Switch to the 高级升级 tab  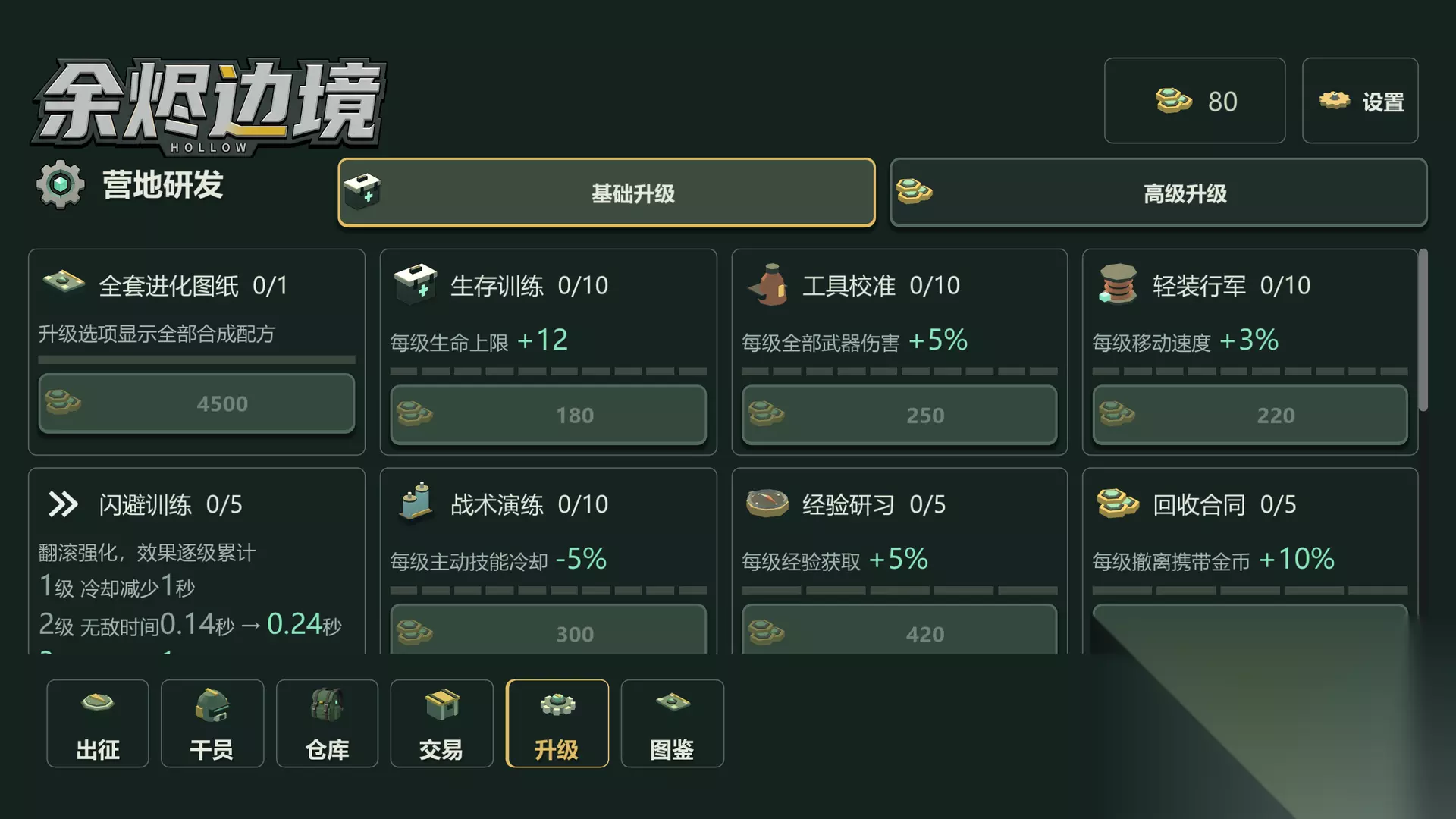point(1159,193)
